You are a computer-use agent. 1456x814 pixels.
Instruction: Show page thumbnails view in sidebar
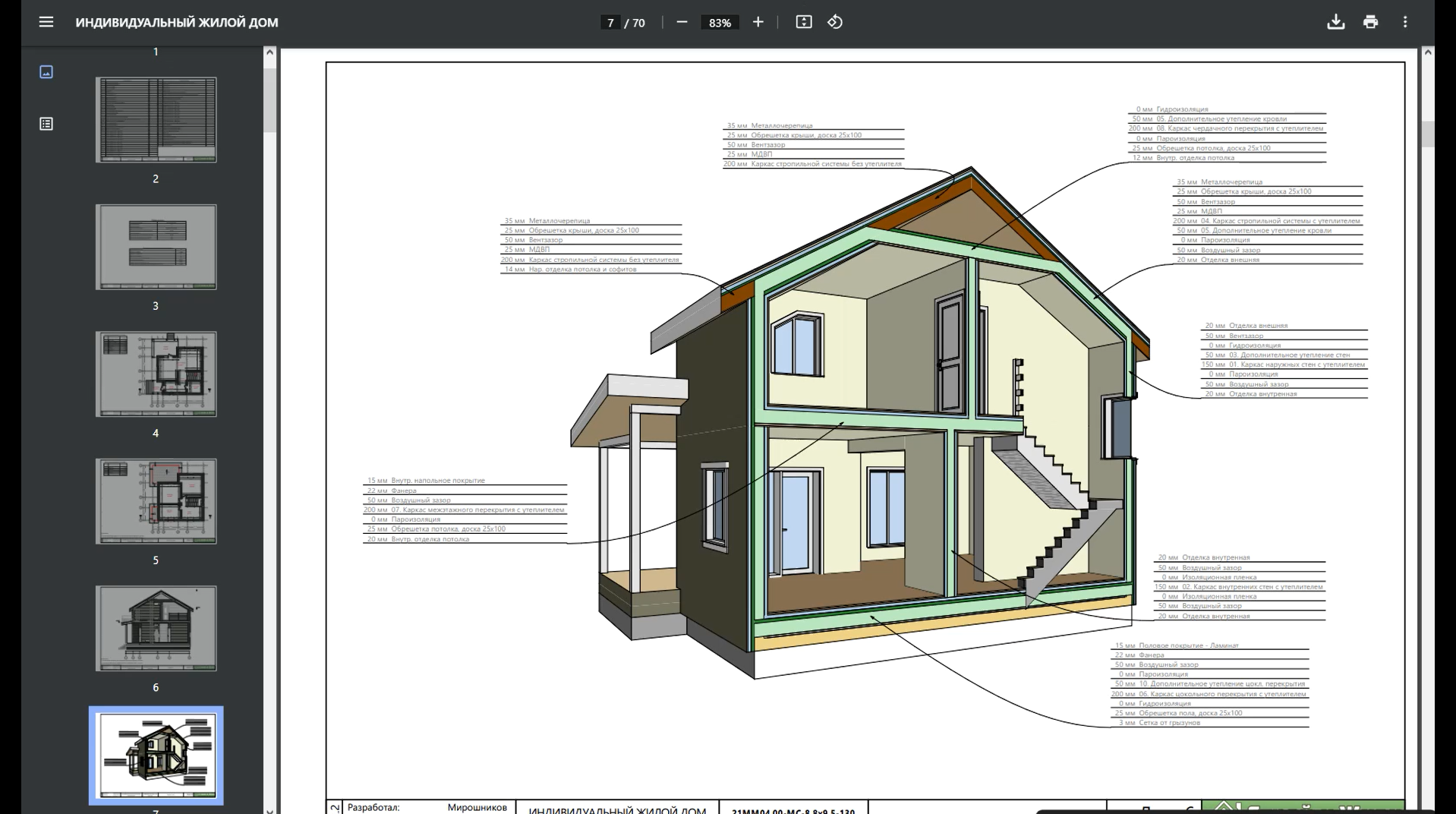point(46,72)
